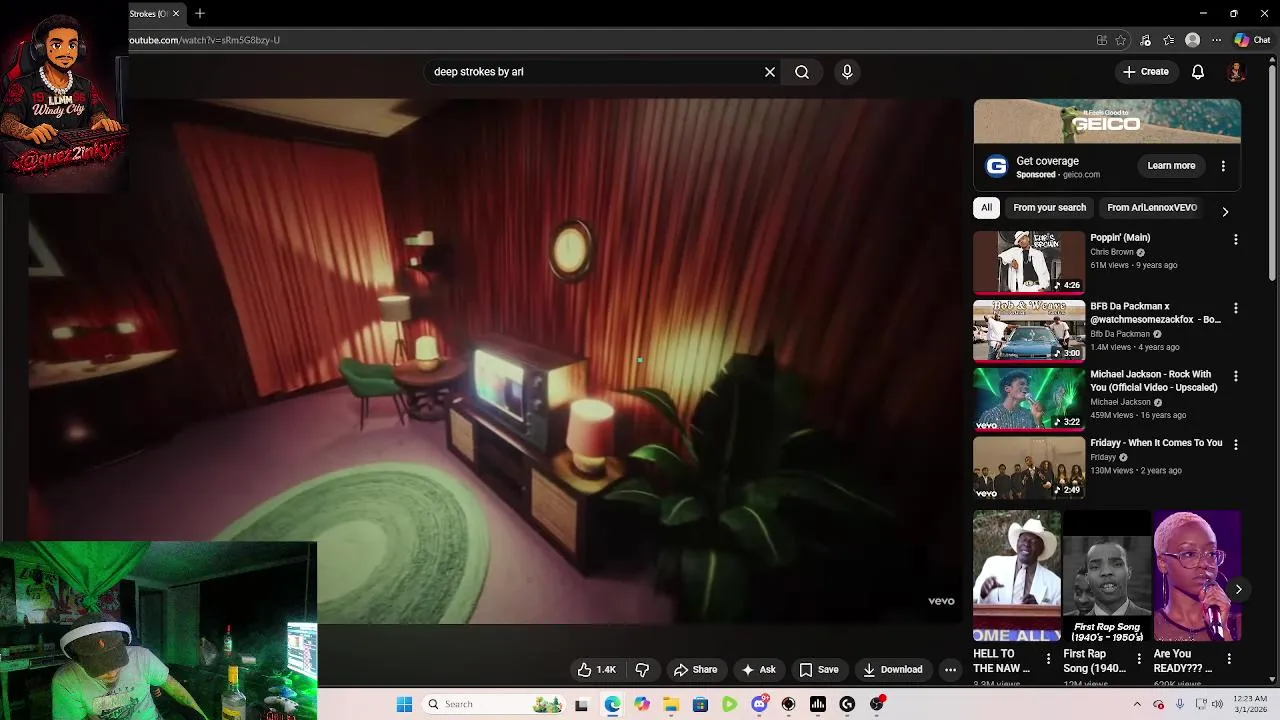Dislike the video
The width and height of the screenshot is (1280, 720).
click(643, 670)
